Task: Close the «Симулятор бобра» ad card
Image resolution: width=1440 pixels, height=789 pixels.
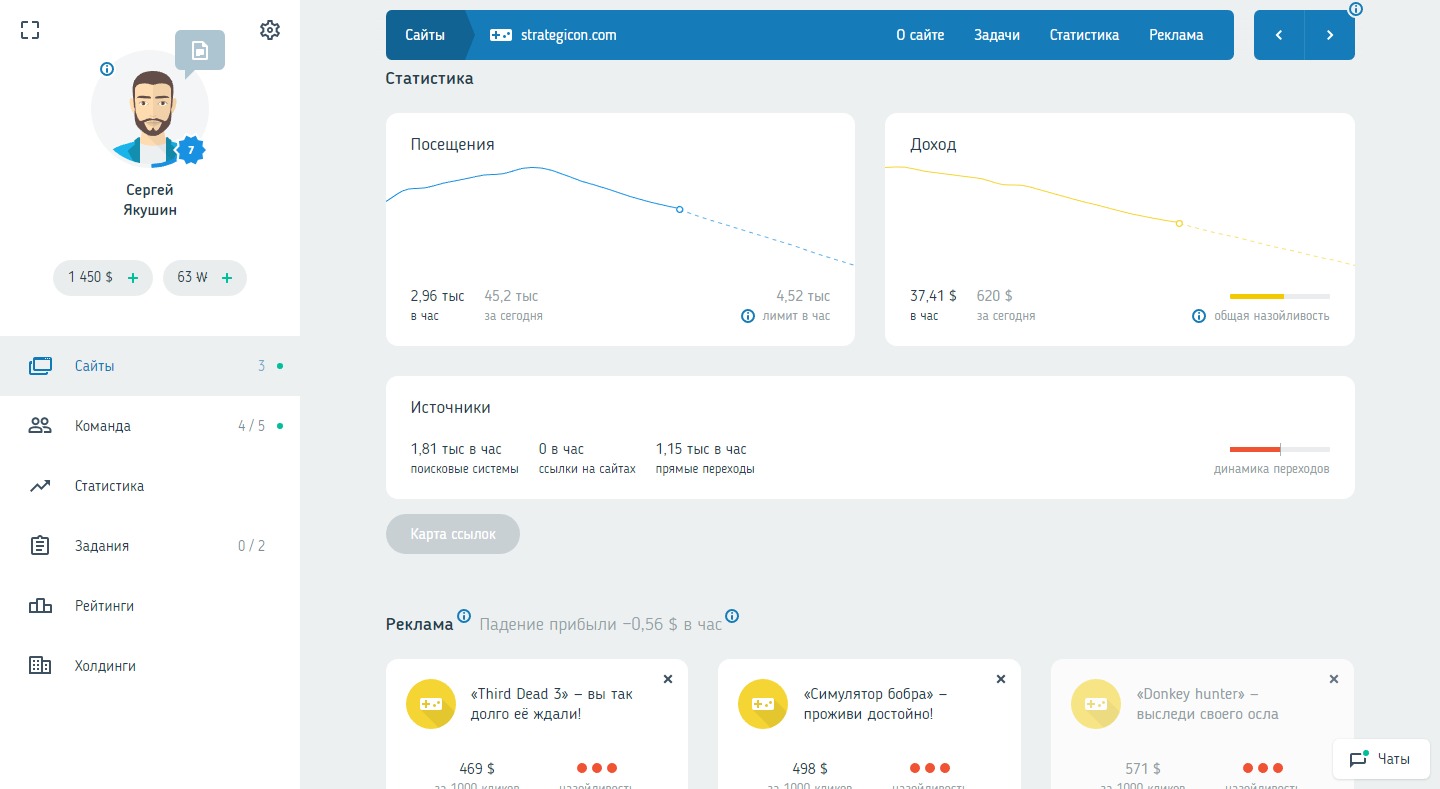Action: [x=1001, y=679]
